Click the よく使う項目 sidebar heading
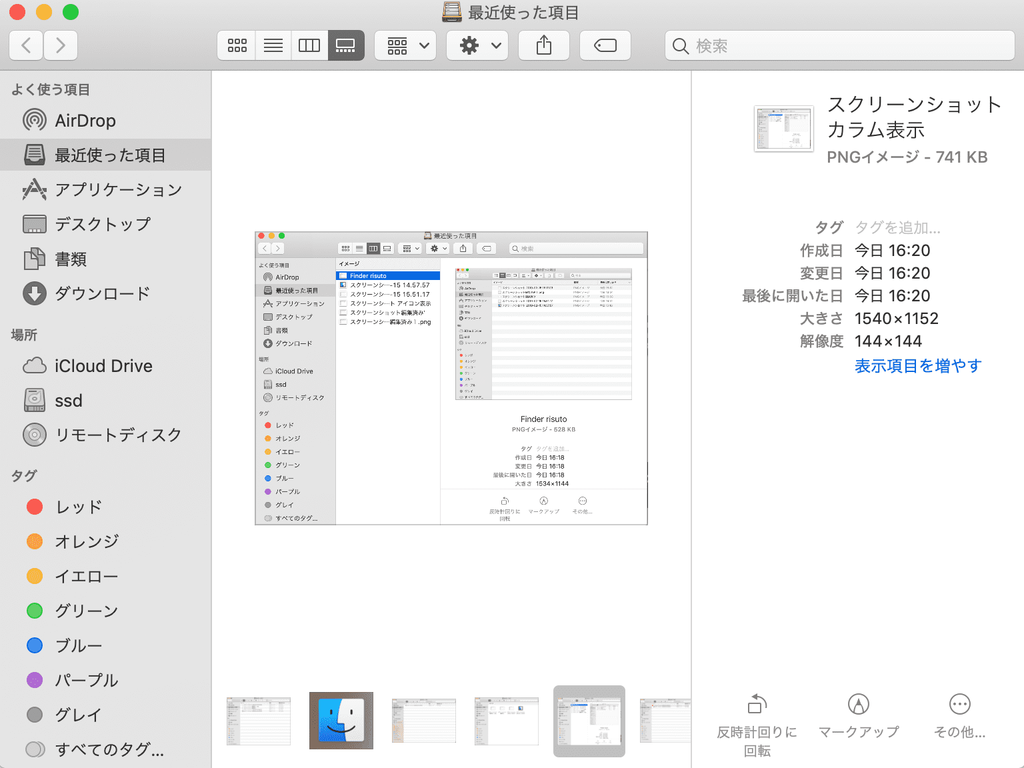This screenshot has width=1024, height=768. 50,89
